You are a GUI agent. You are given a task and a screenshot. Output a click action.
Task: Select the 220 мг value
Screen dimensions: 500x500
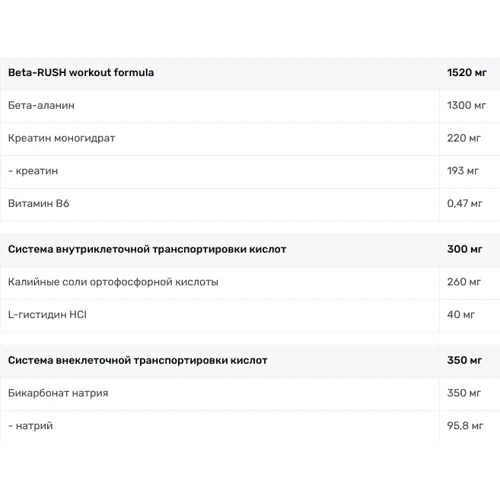click(464, 138)
